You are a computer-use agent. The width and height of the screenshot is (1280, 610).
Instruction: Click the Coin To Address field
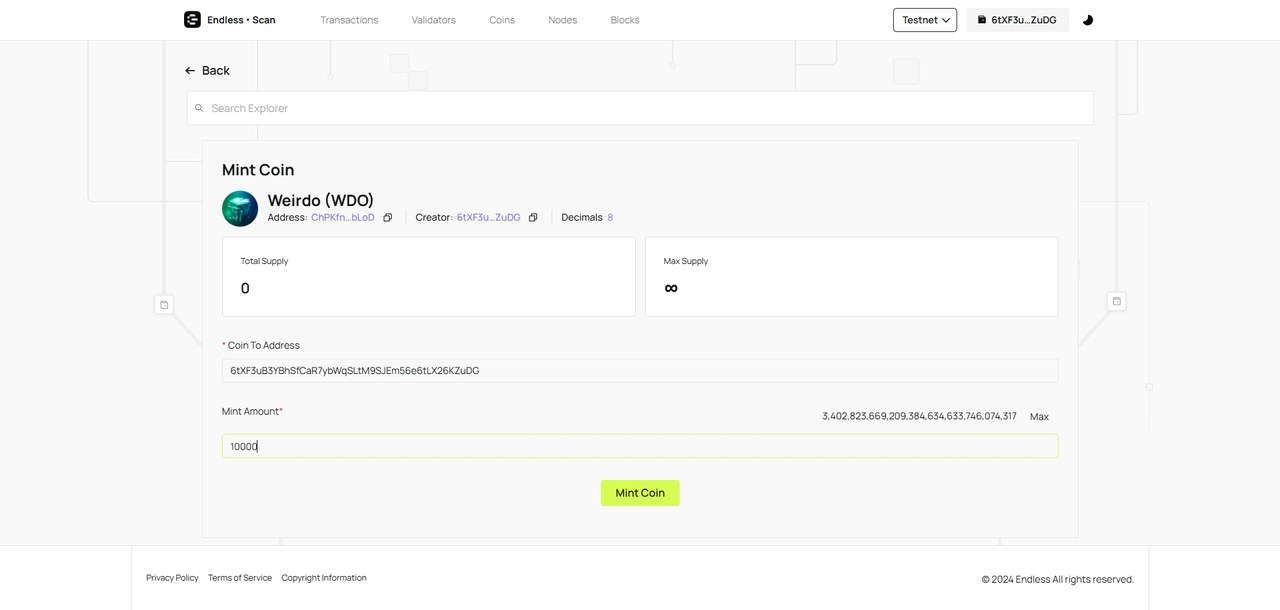coord(640,371)
